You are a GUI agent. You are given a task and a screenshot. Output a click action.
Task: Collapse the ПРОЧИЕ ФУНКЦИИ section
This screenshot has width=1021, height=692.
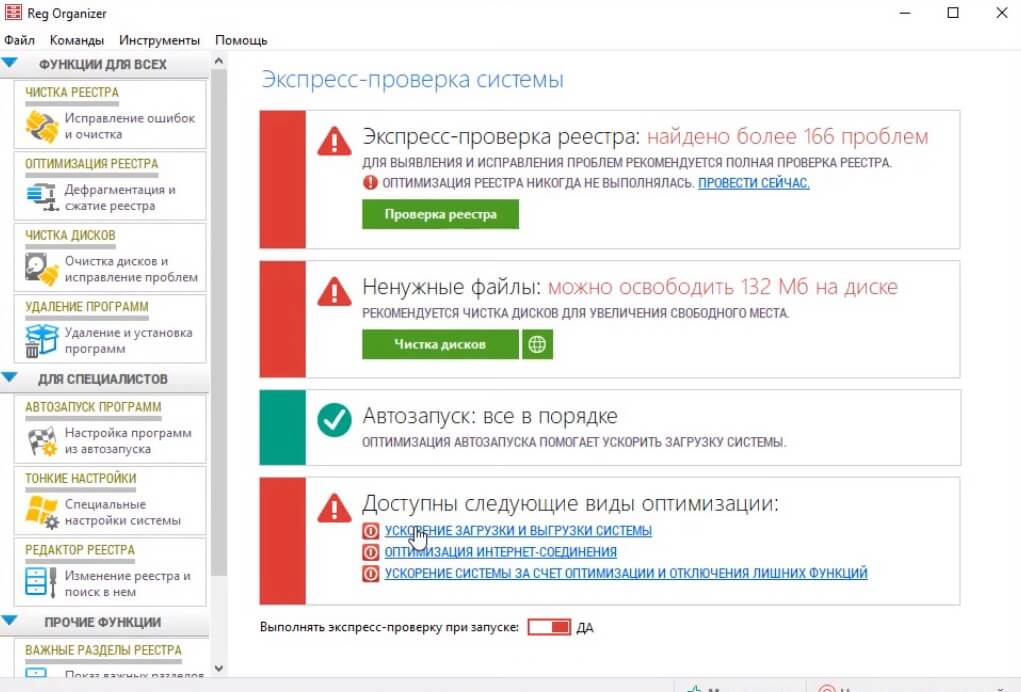[x=10, y=620]
